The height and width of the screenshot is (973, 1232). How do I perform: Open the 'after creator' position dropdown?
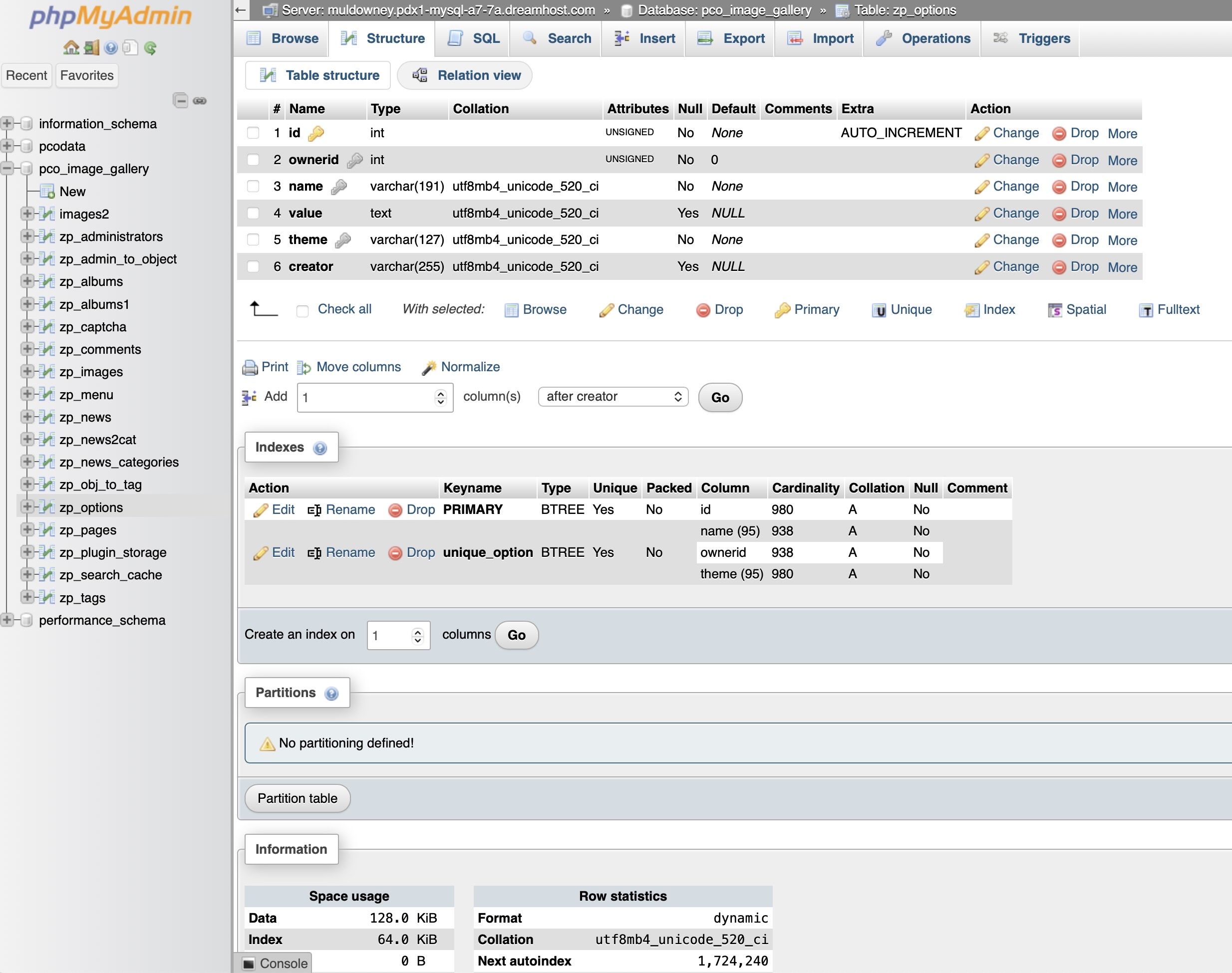pyautogui.click(x=613, y=397)
